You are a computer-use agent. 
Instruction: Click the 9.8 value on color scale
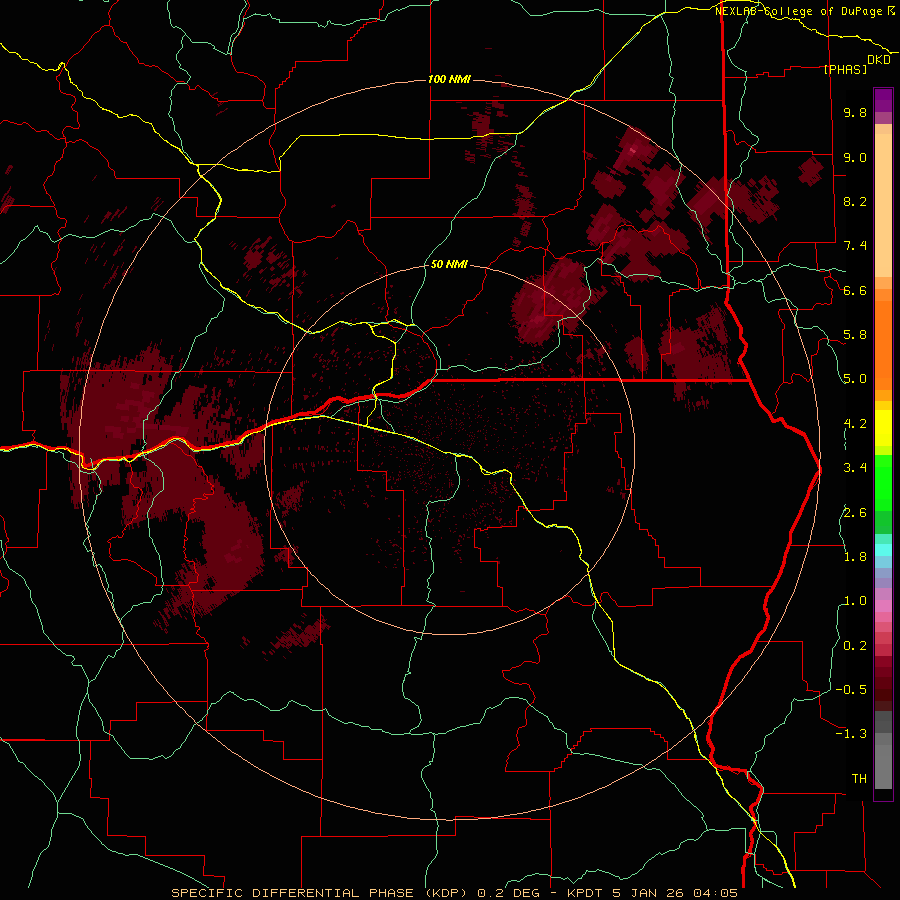[x=855, y=112]
